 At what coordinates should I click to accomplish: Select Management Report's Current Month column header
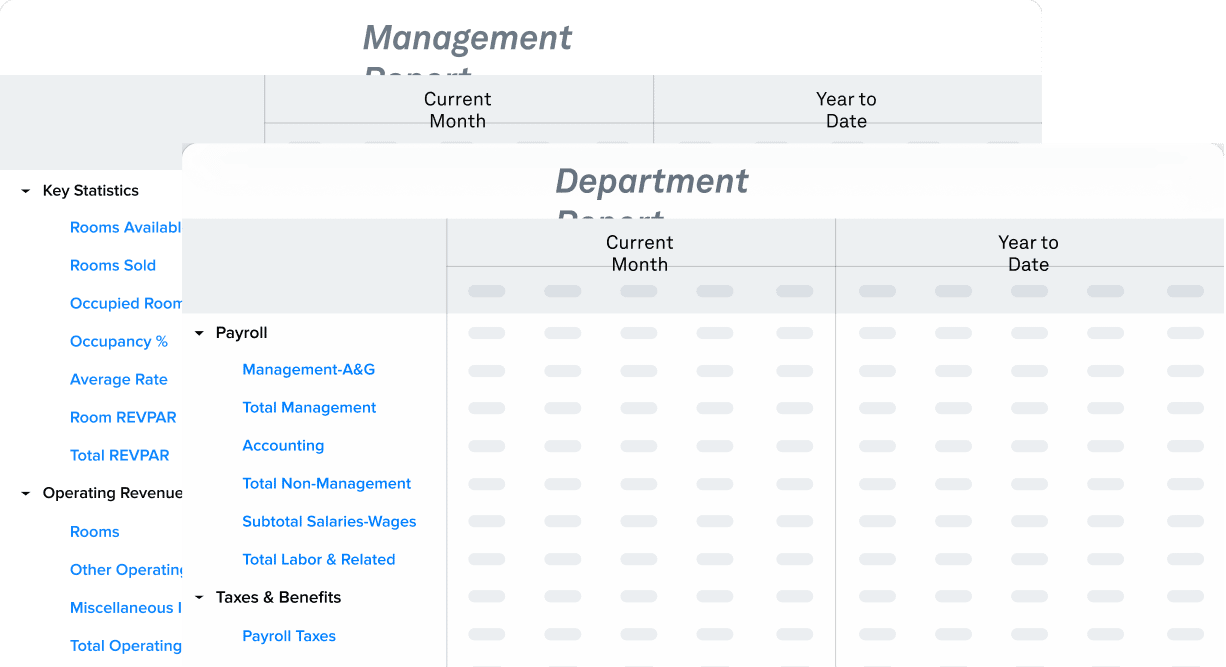tap(458, 110)
